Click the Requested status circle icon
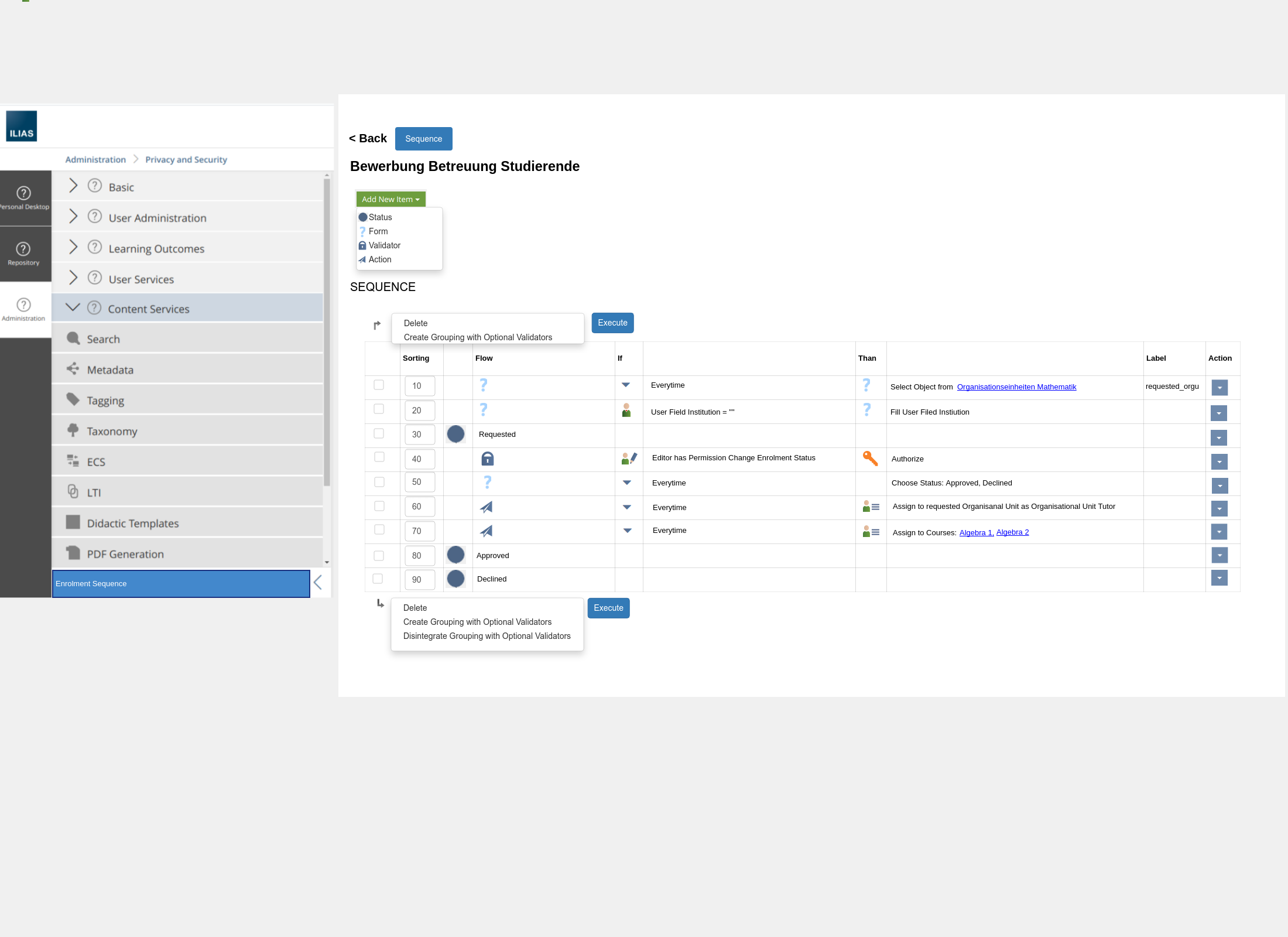The width and height of the screenshot is (1288, 937). pyautogui.click(x=455, y=434)
